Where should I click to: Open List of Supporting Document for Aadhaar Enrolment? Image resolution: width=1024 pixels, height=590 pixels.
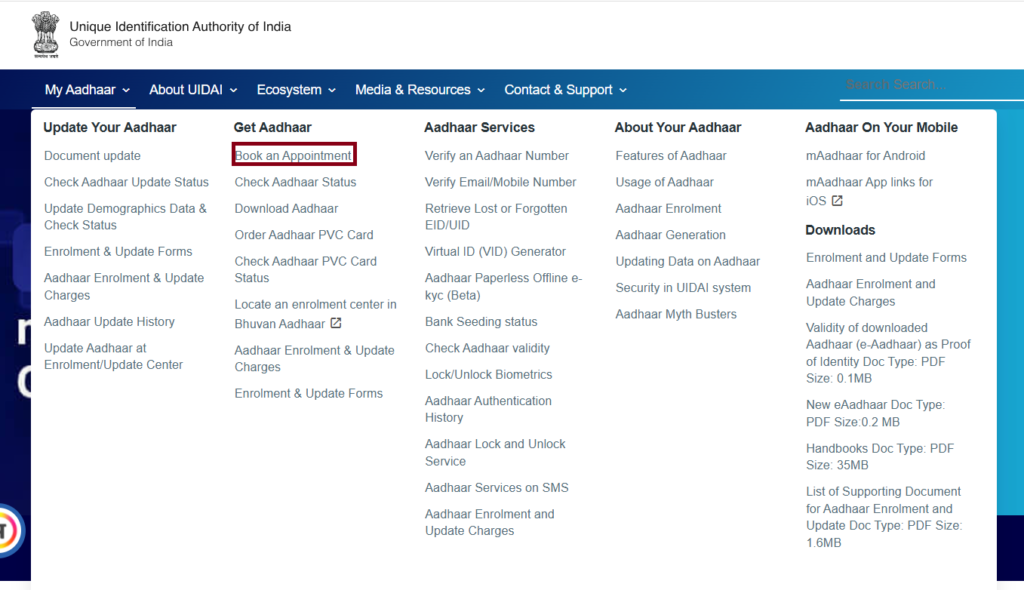pyautogui.click(x=884, y=517)
